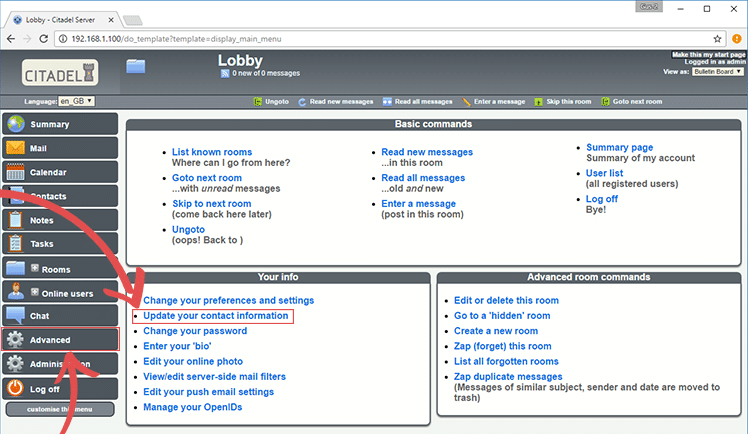Click Update your contact information link
This screenshot has height=434, width=748.
click(216, 316)
